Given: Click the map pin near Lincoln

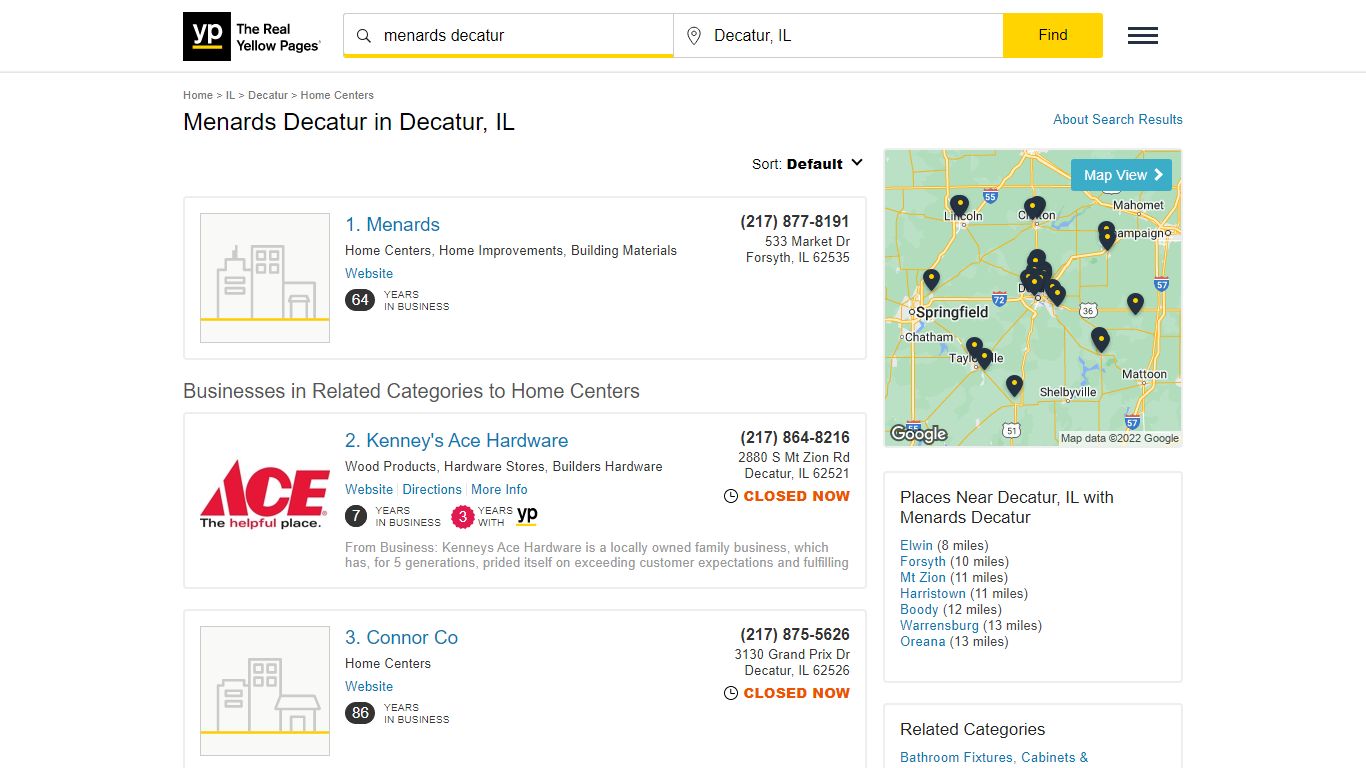Looking at the screenshot, I should click(x=959, y=207).
